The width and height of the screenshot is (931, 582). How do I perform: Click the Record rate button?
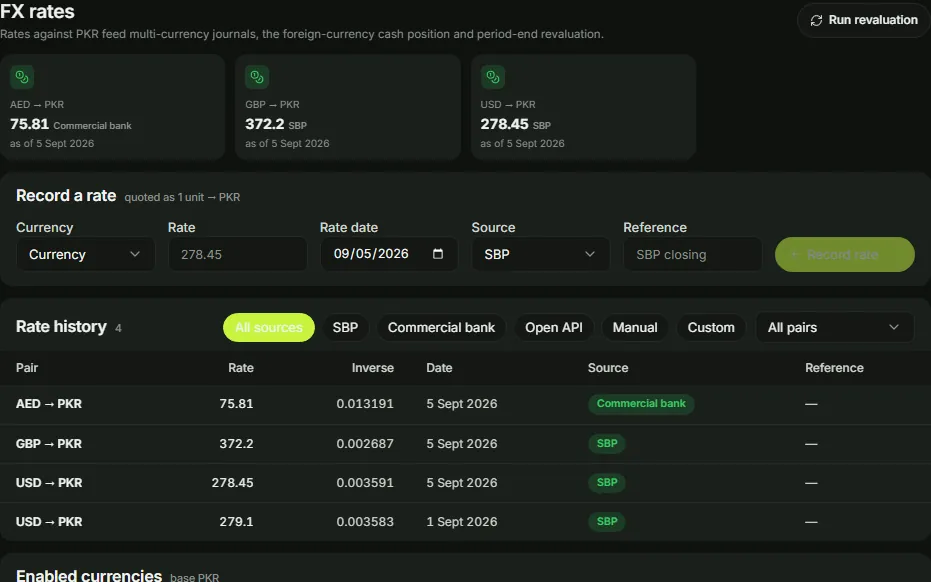(844, 255)
